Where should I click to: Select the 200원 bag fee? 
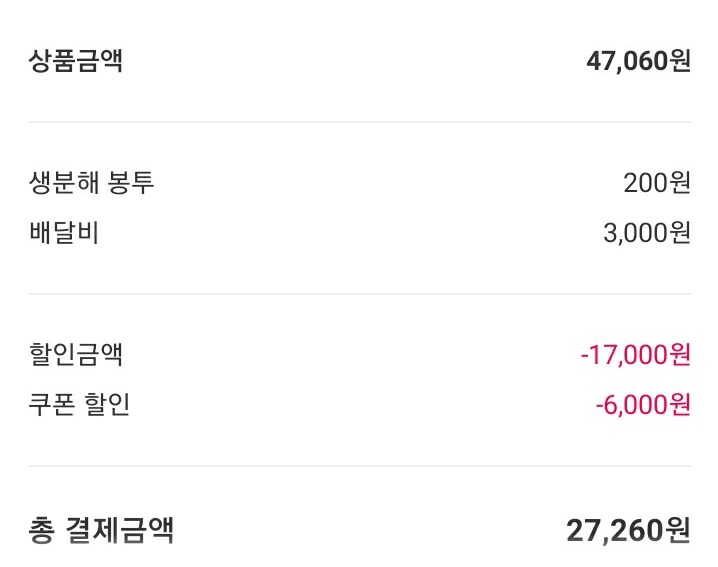656,183
